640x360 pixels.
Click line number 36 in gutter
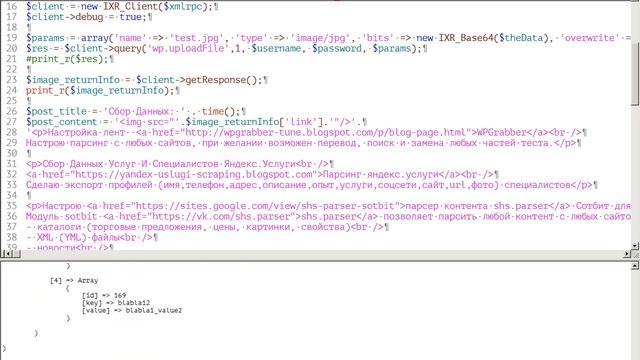[12, 216]
